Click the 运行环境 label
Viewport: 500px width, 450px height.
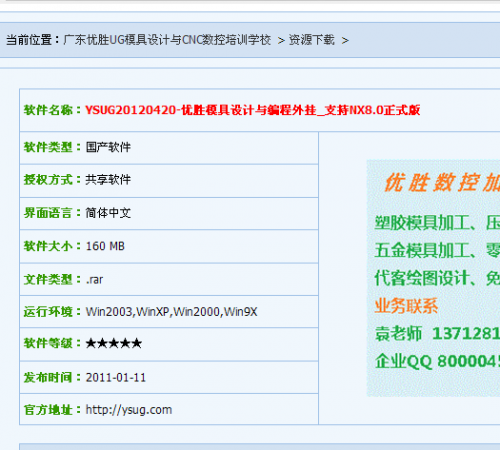coord(52,312)
